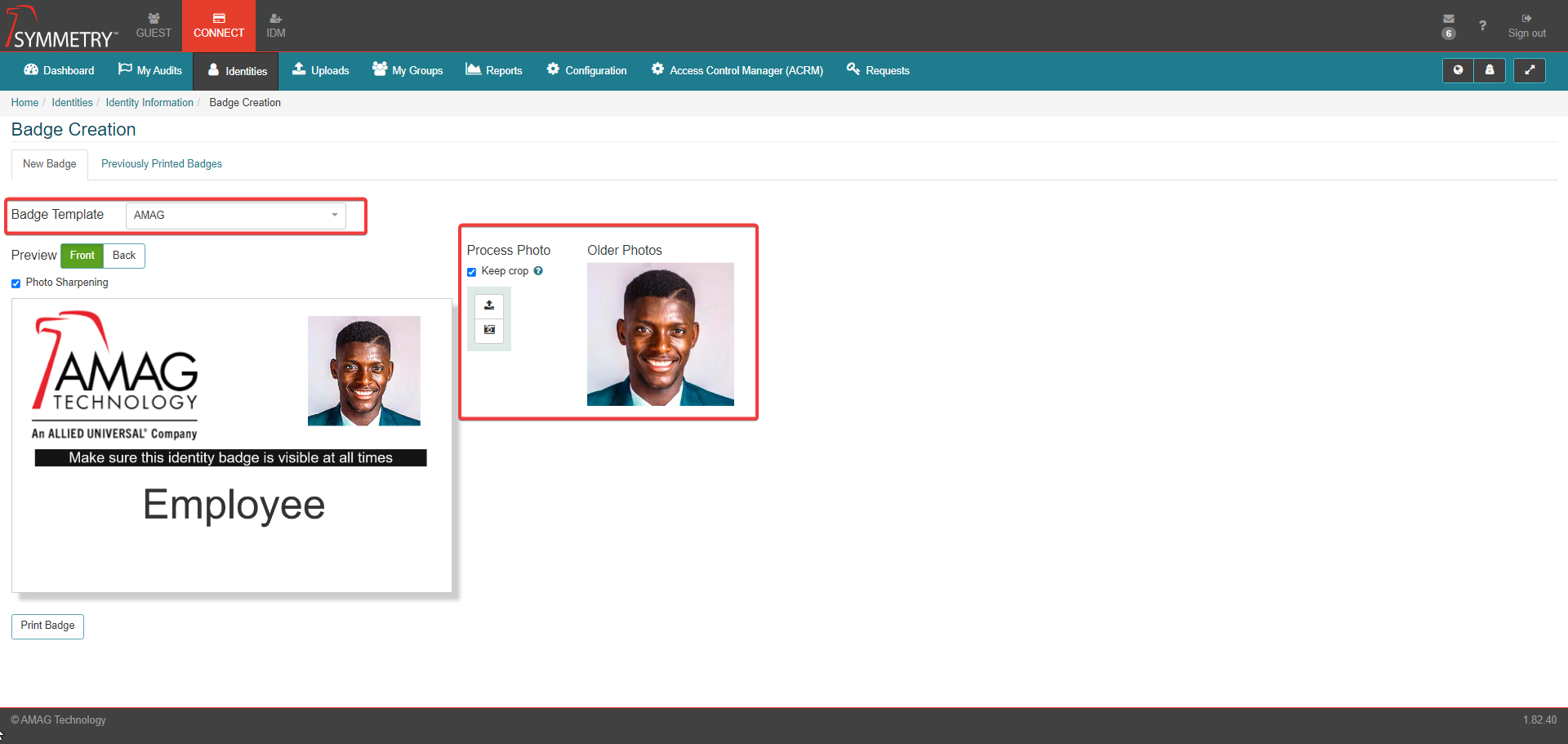Open the Requests navigation item
Image resolution: width=1568 pixels, height=744 pixels.
(878, 70)
